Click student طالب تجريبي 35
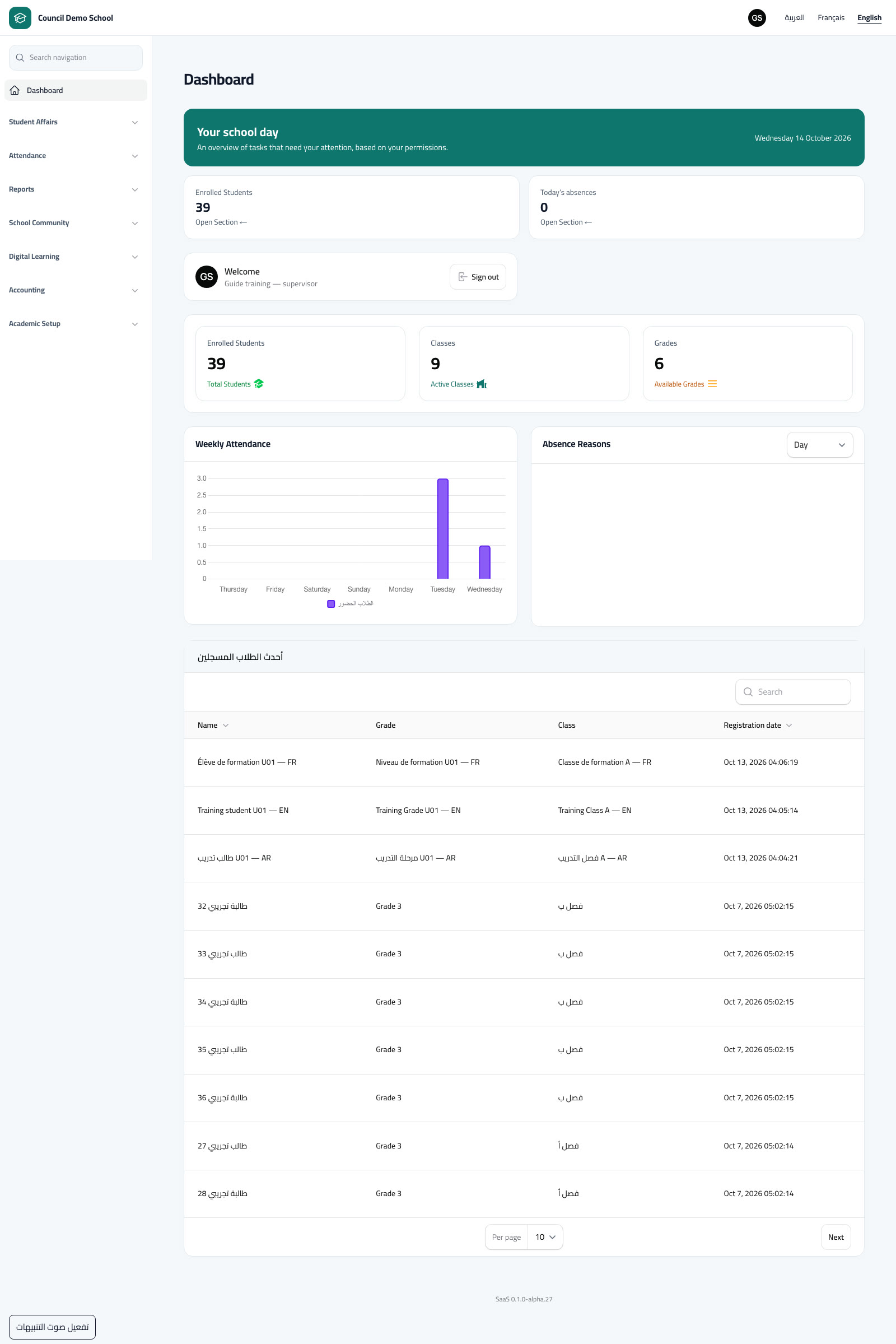Image resolution: width=896 pixels, height=1344 pixels. [x=222, y=1049]
